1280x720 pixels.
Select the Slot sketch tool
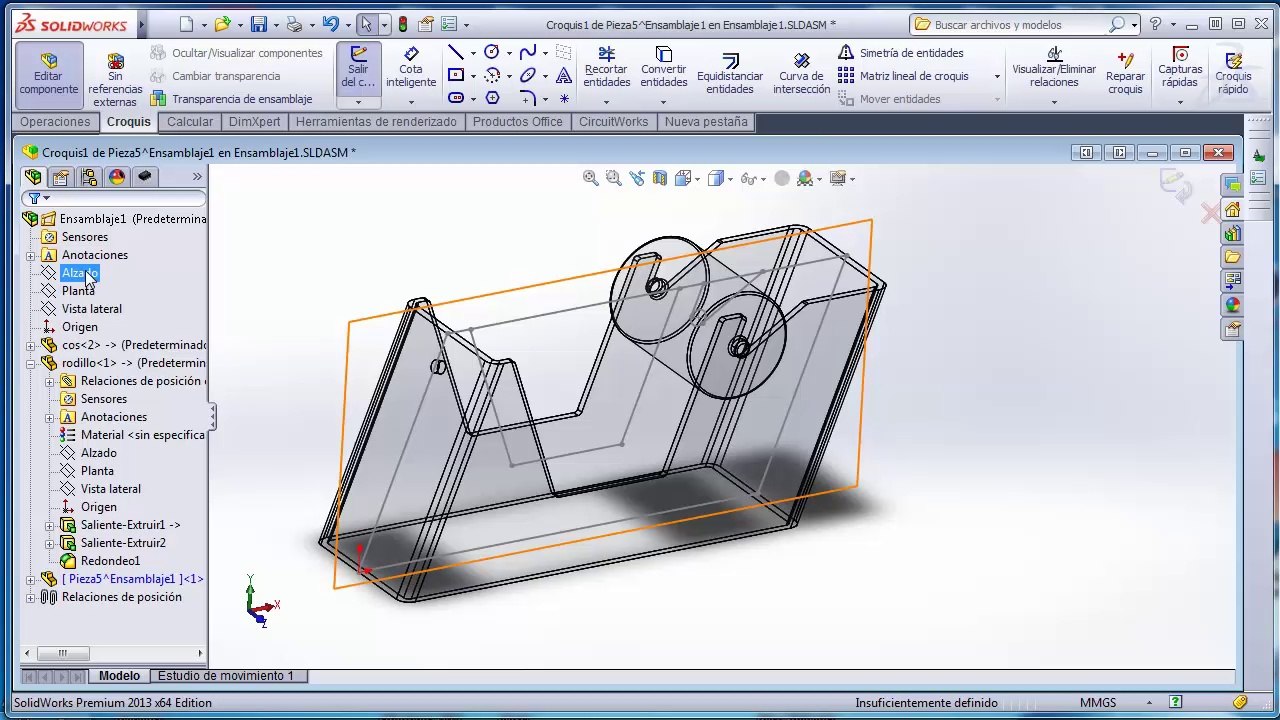click(456, 98)
